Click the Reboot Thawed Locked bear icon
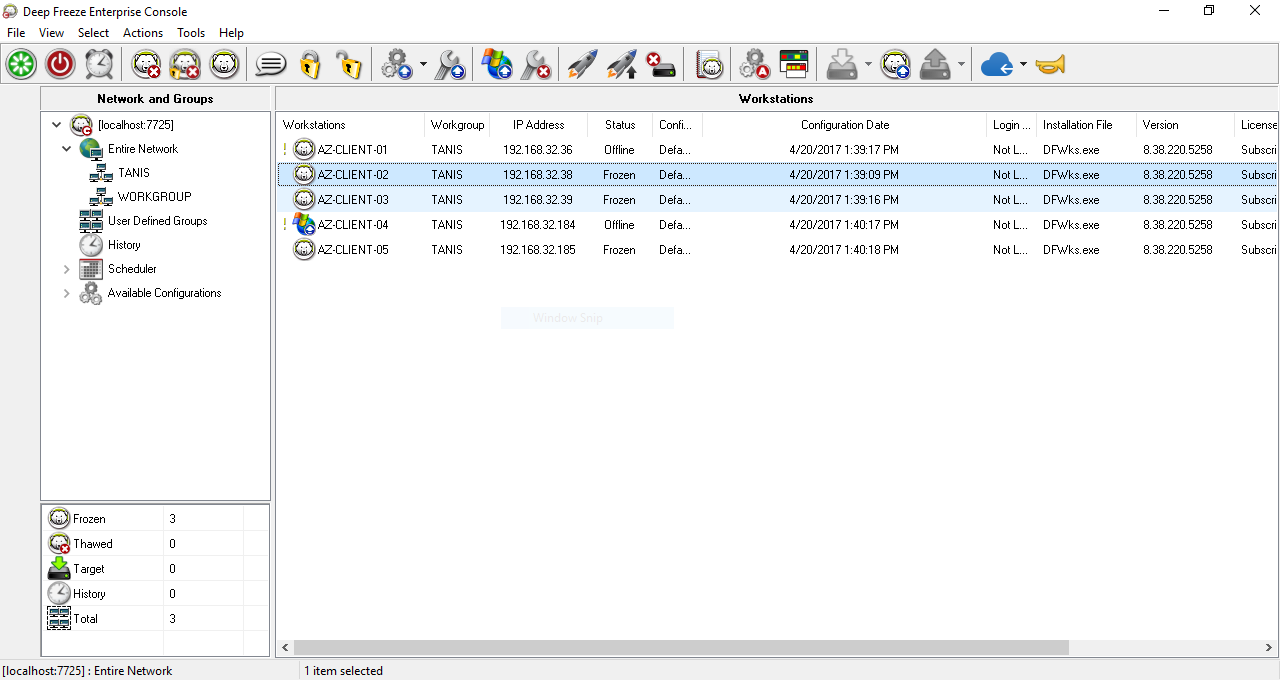This screenshot has width=1280, height=680. click(x=185, y=65)
